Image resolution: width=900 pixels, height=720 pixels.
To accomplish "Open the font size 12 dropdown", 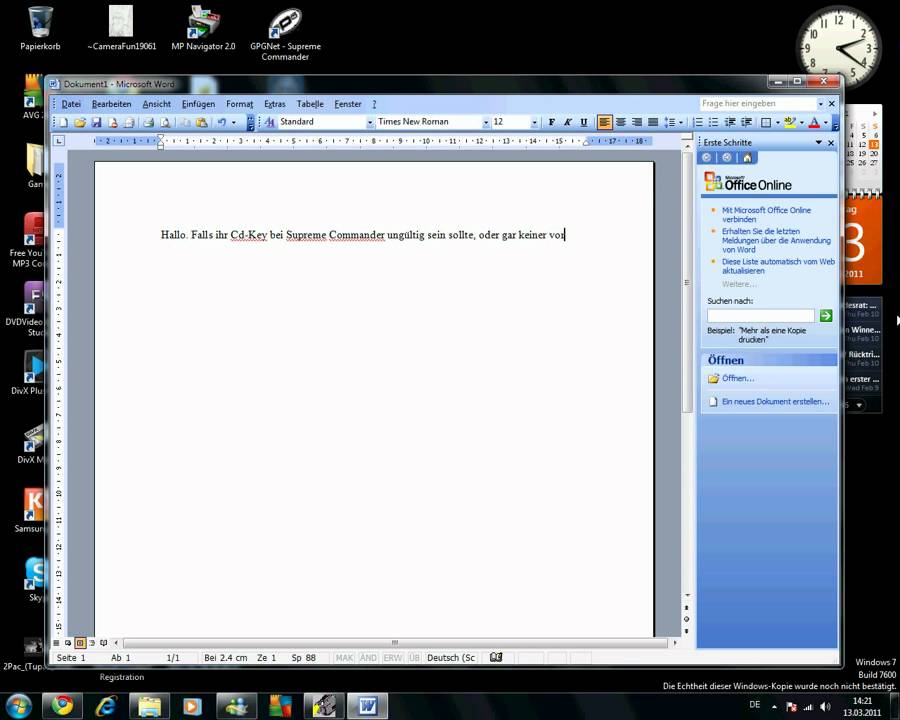I will click(x=534, y=122).
